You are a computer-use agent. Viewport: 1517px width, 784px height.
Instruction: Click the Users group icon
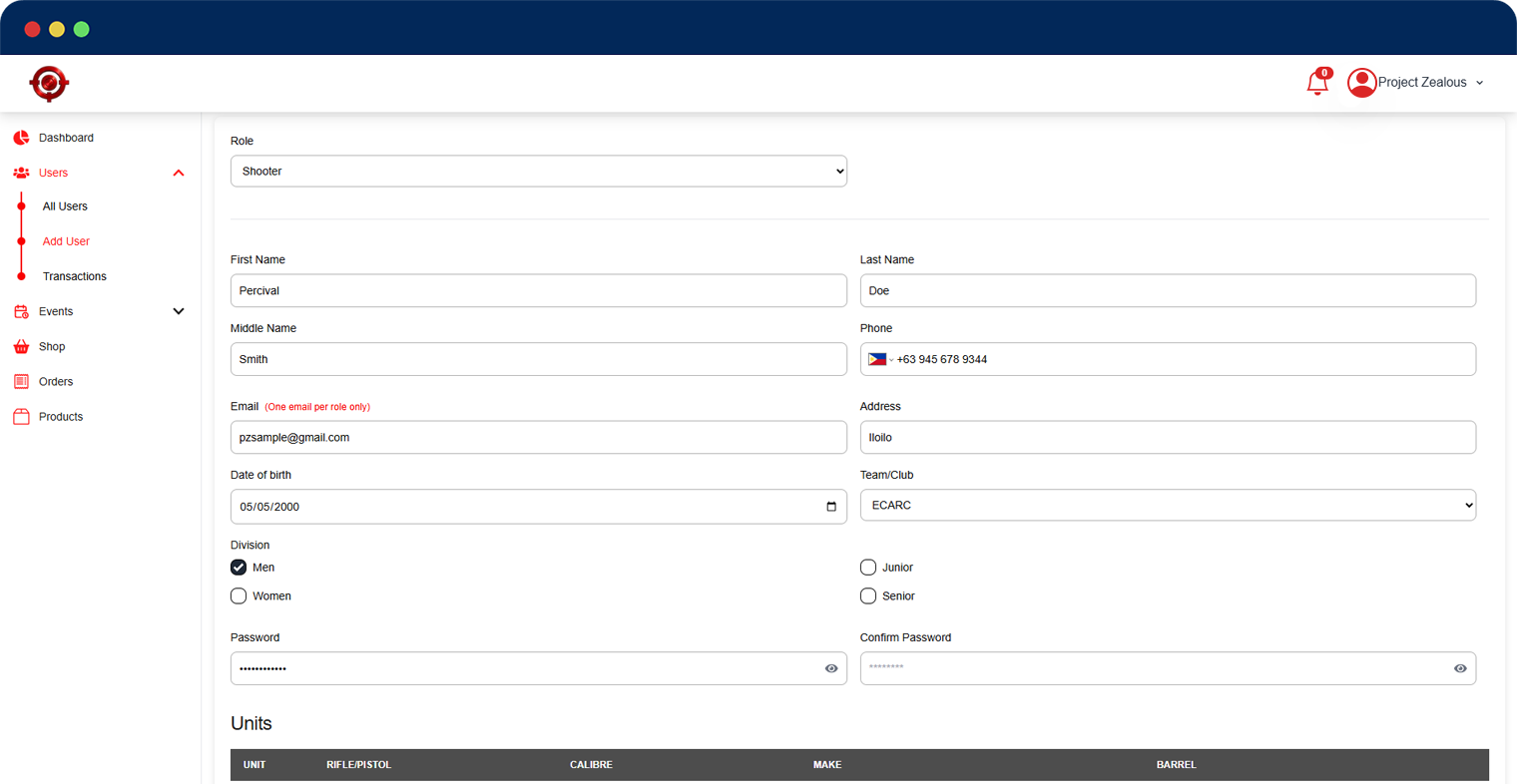(x=21, y=173)
